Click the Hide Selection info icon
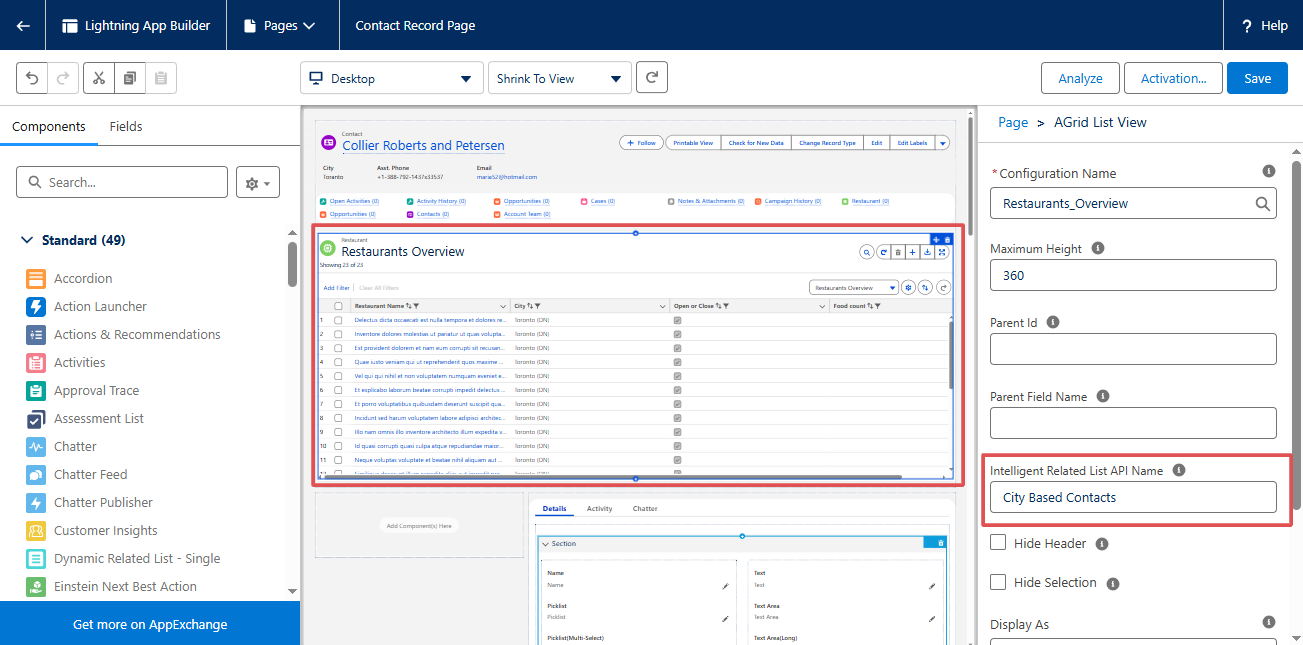 1113,583
